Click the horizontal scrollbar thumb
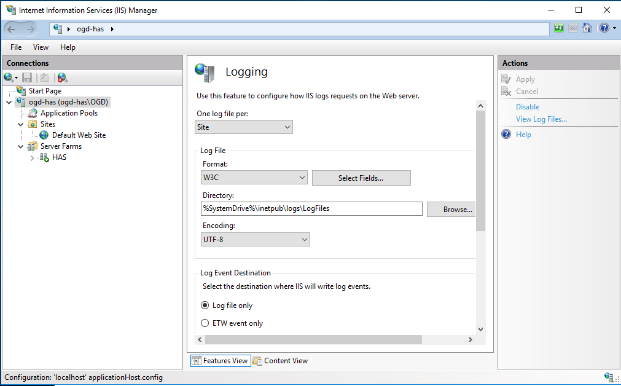The image size is (621, 386). (313, 340)
